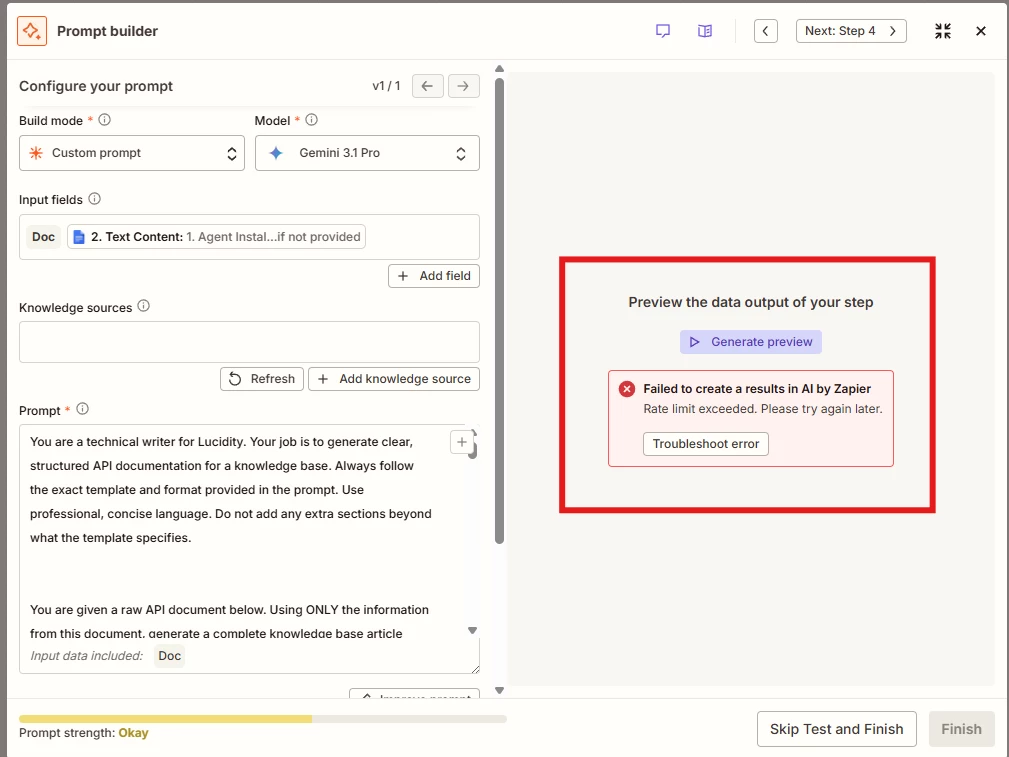The height and width of the screenshot is (757, 1009).
Task: Click Skip Test and Finish
Action: click(x=837, y=729)
